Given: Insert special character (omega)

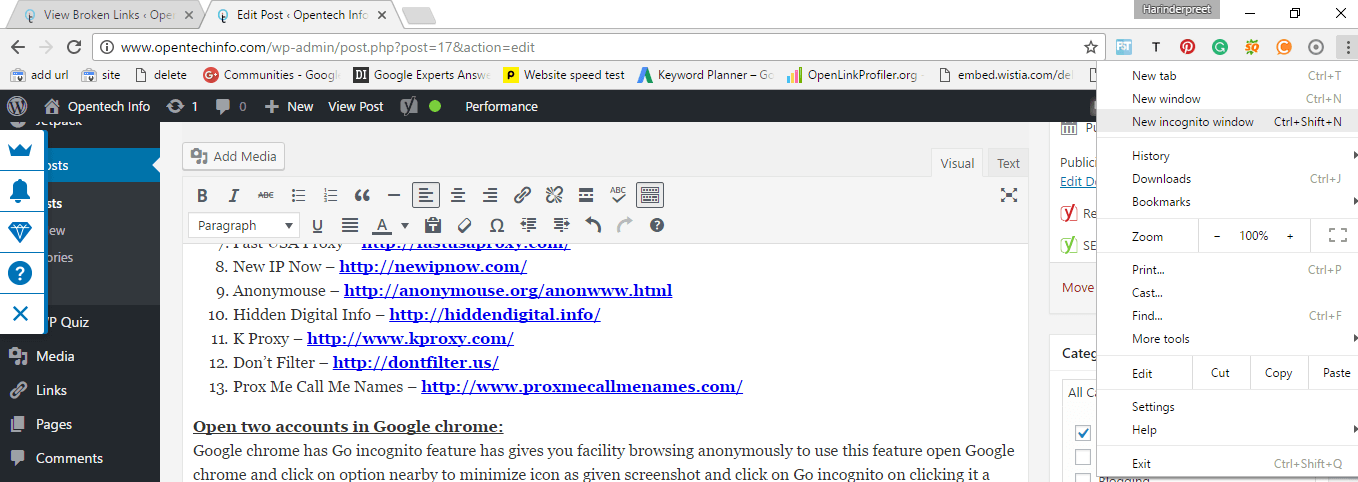Looking at the screenshot, I should pos(496,225).
